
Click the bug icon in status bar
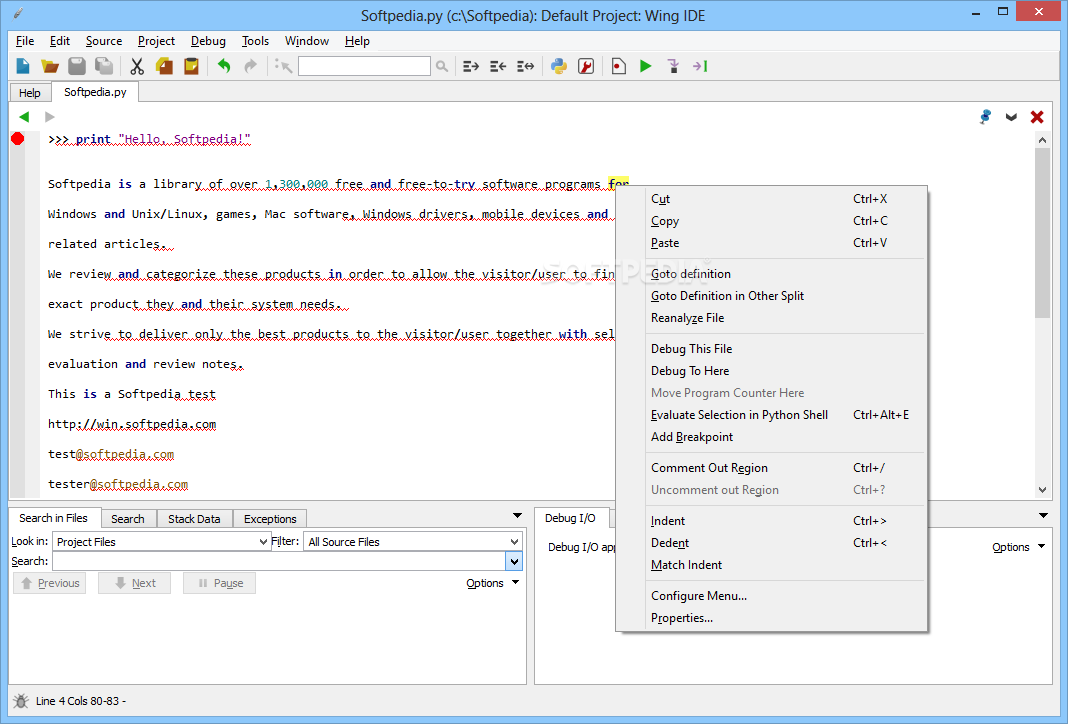coord(21,701)
